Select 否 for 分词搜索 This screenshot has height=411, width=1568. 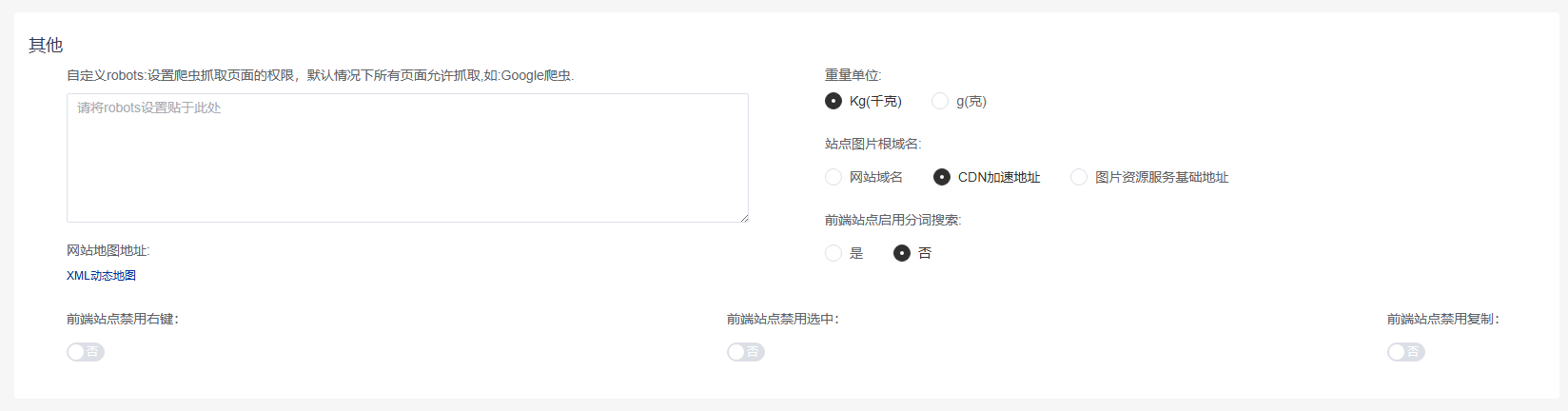point(902,253)
